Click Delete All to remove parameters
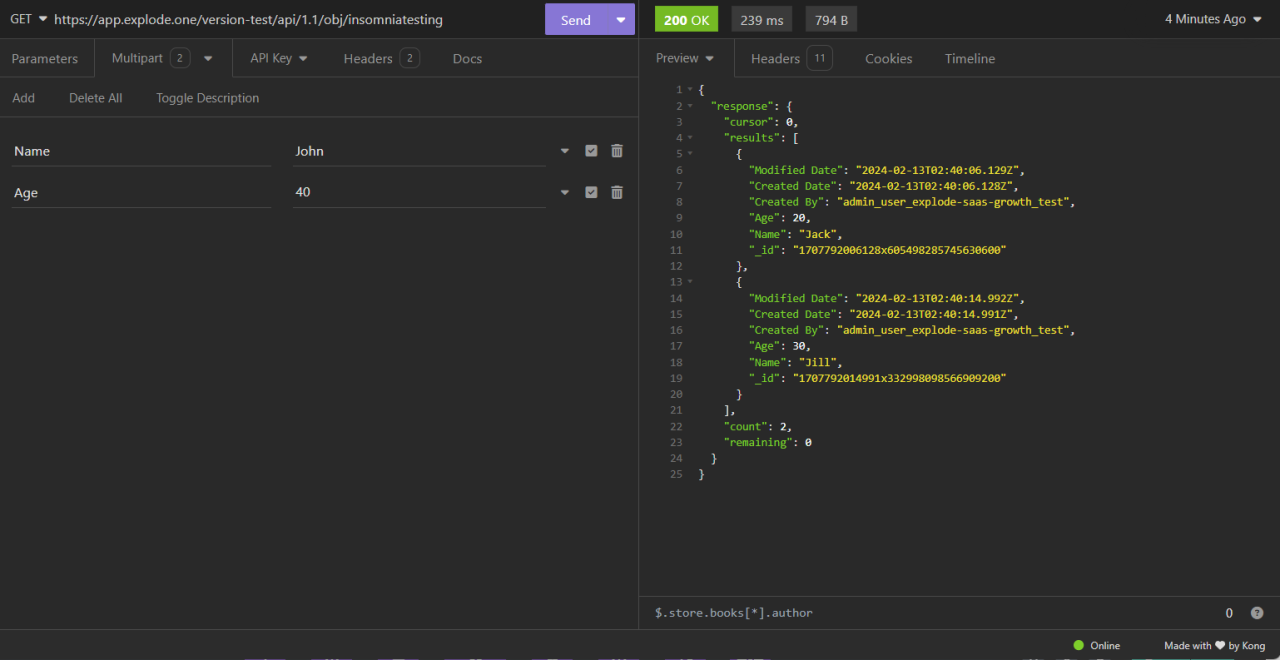Viewport: 1280px width, 660px height. (95, 97)
